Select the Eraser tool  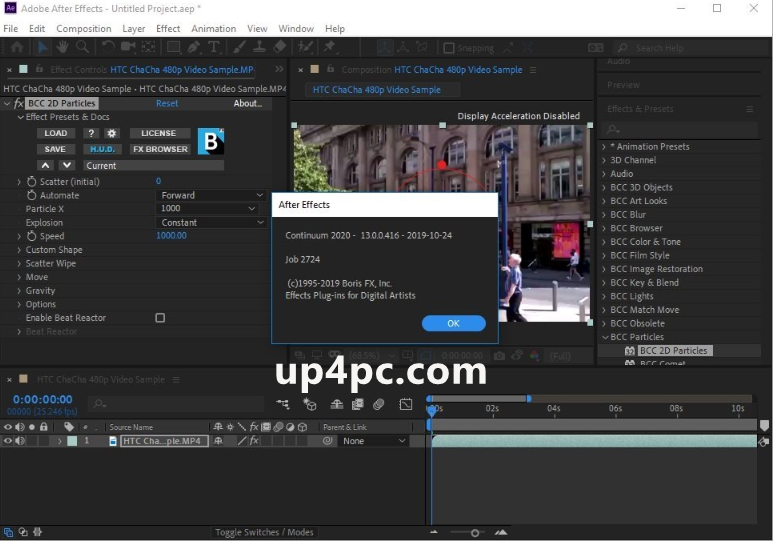(x=280, y=47)
